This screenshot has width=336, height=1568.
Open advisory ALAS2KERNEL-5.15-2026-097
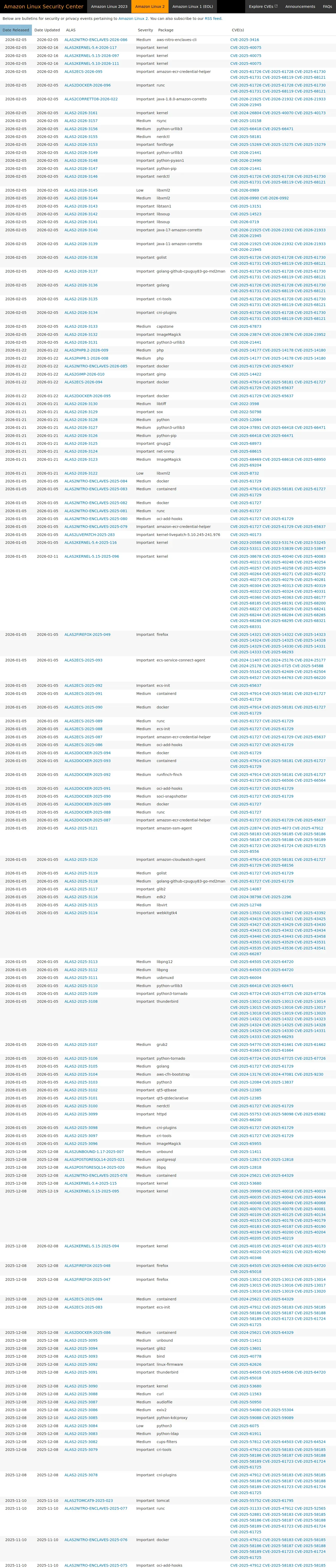click(x=92, y=55)
